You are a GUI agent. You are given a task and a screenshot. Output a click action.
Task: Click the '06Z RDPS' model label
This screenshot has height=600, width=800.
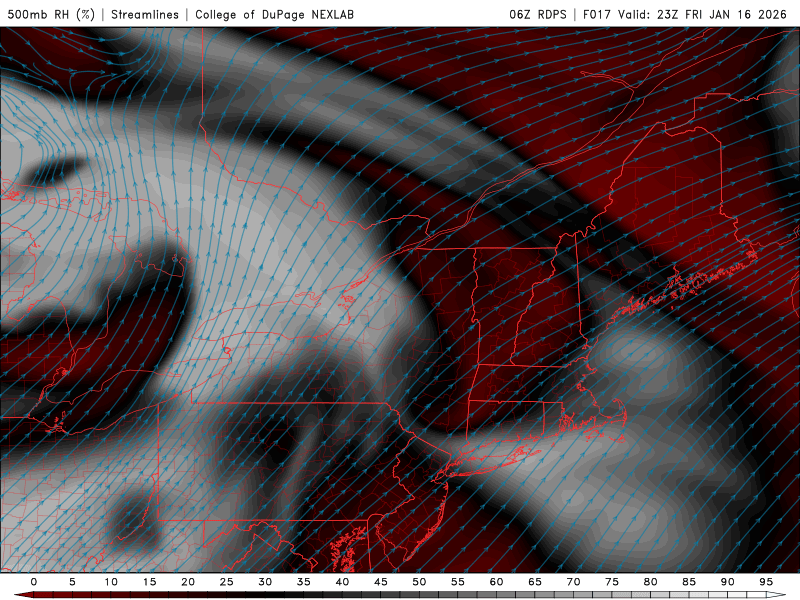[537, 14]
